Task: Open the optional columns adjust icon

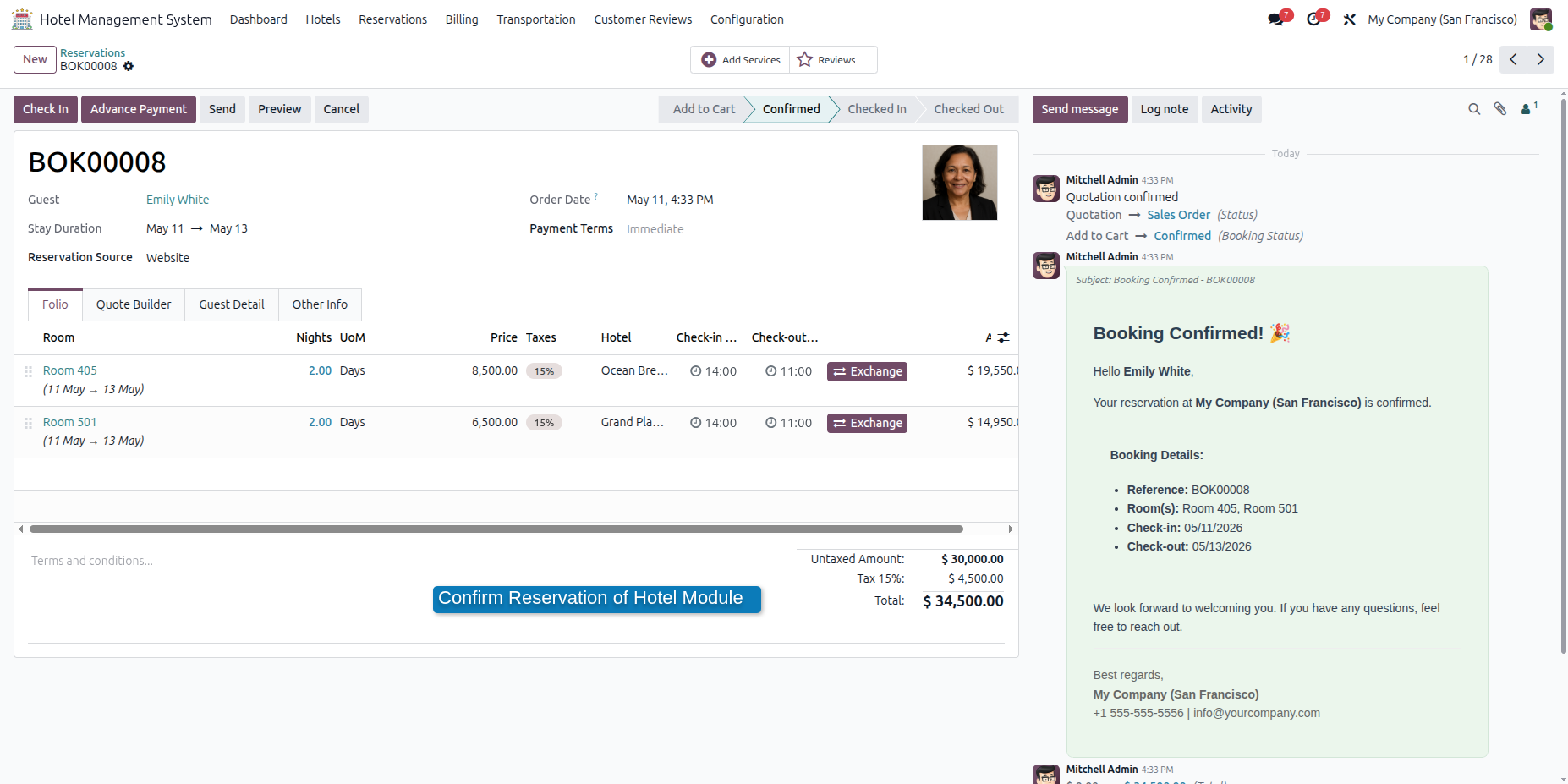Action: [1004, 337]
